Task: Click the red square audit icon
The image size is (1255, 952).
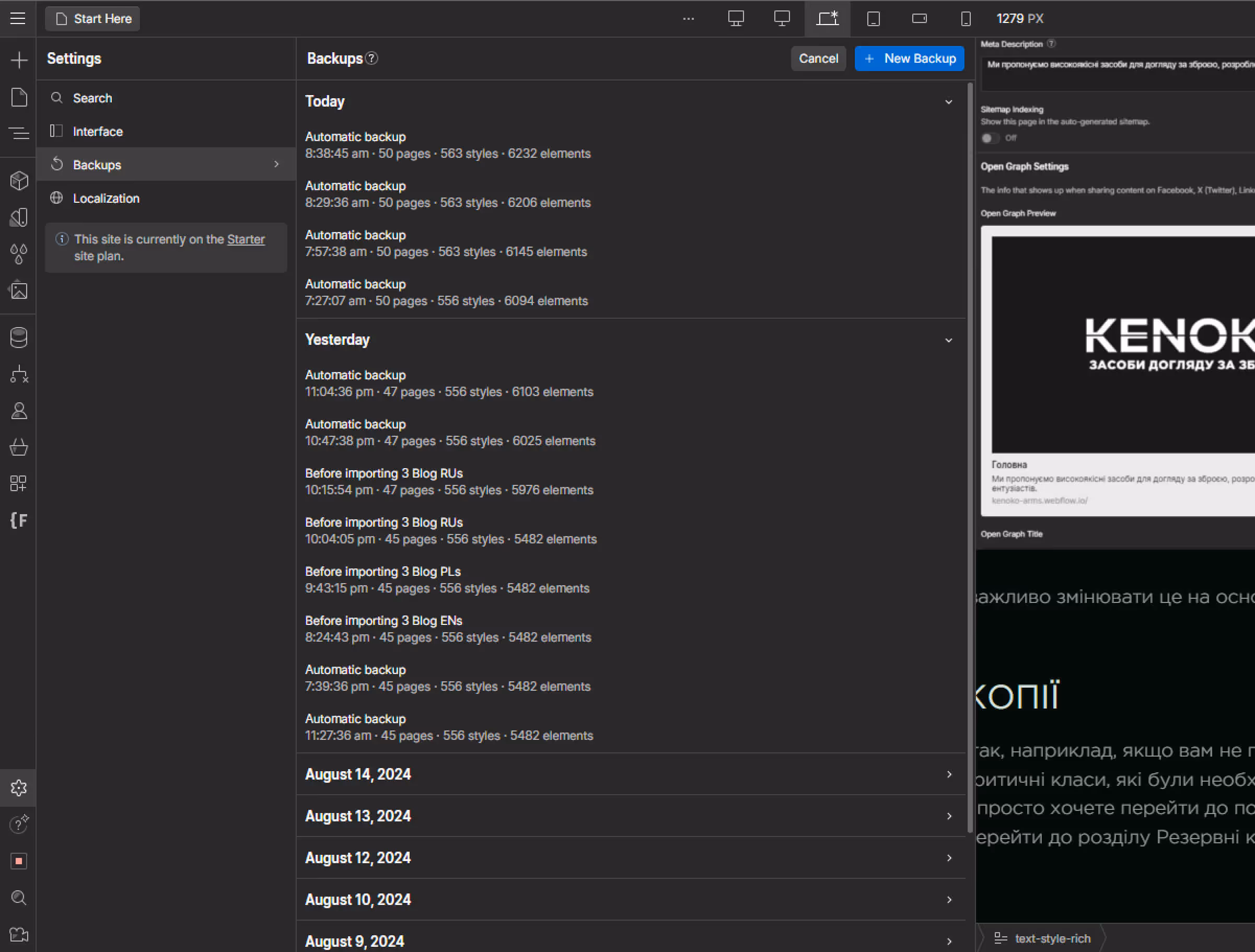Action: (19, 861)
